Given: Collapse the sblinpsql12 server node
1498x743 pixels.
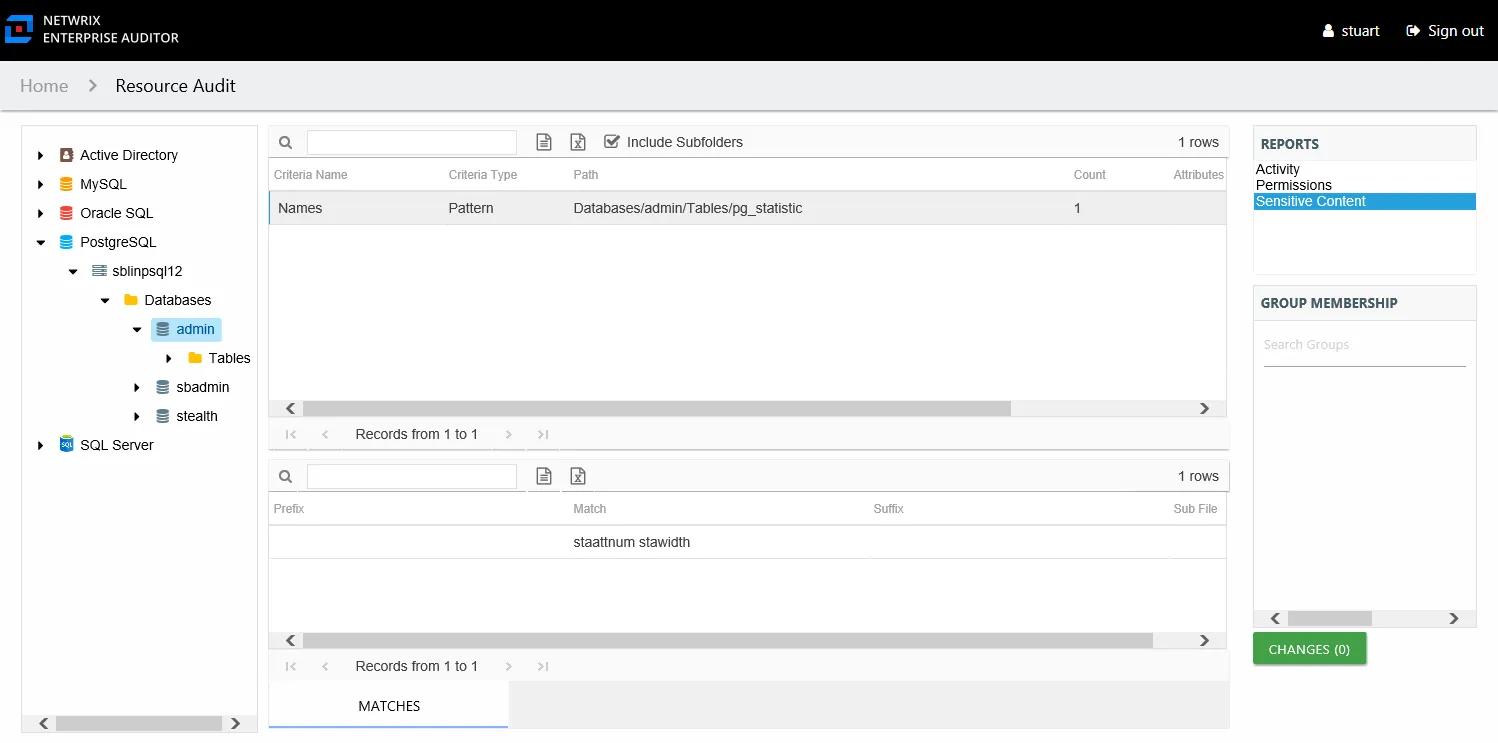Looking at the screenshot, I should coord(73,271).
